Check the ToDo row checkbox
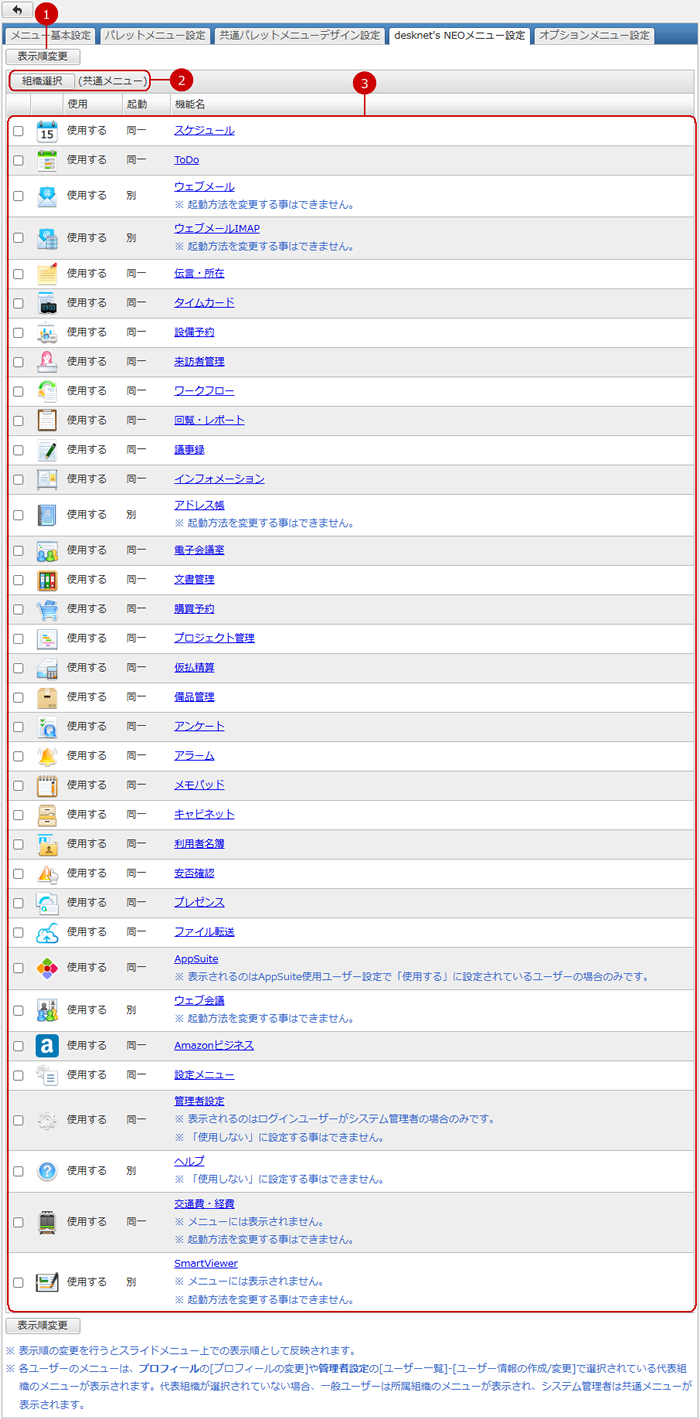700x1419 pixels. click(x=18, y=161)
